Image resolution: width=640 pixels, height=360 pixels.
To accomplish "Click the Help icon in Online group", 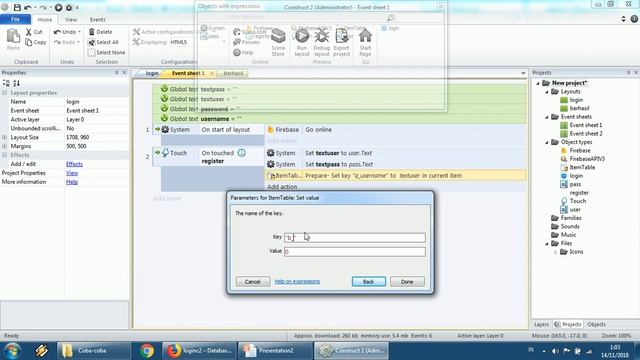I will (x=237, y=53).
